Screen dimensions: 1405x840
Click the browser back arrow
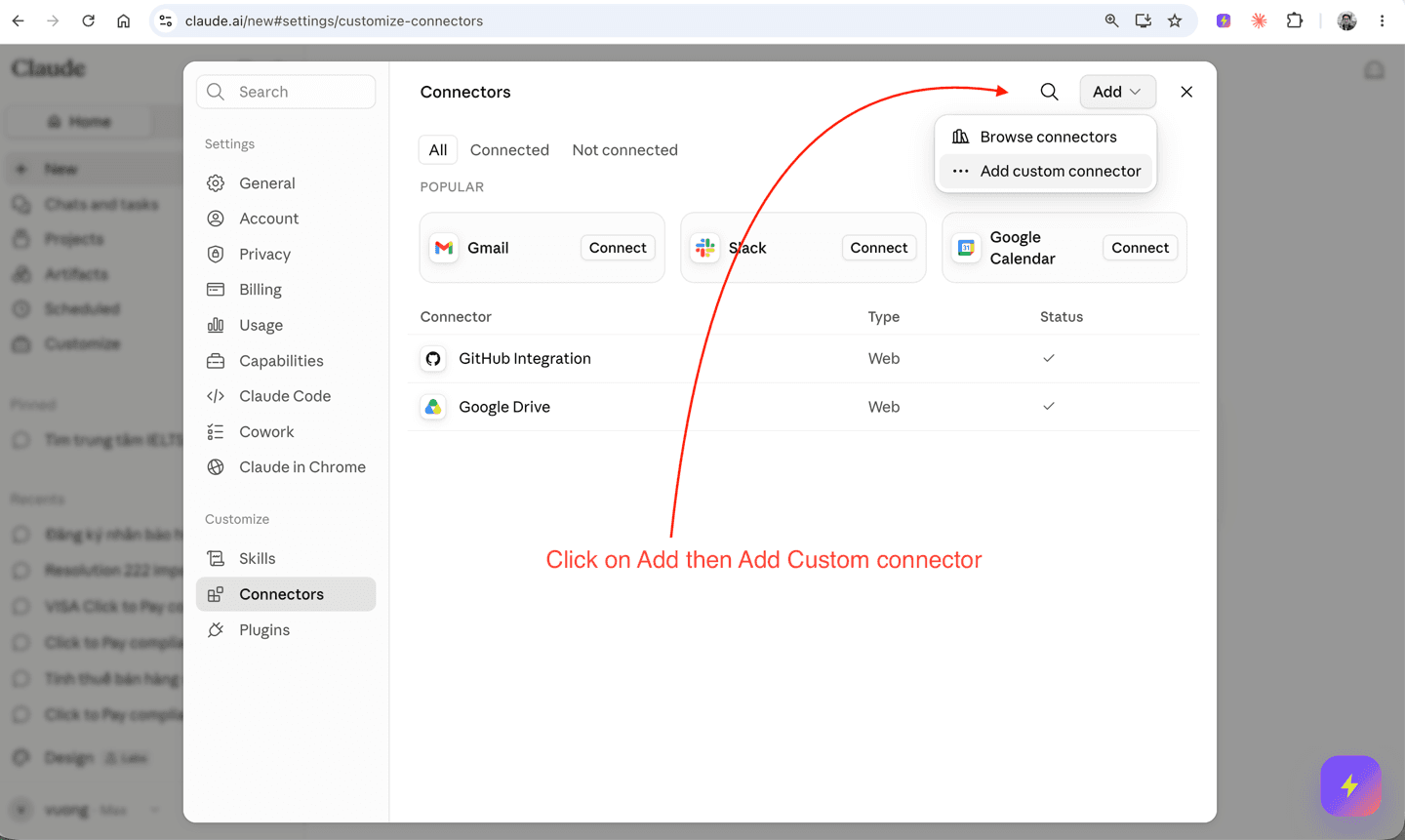[x=18, y=20]
